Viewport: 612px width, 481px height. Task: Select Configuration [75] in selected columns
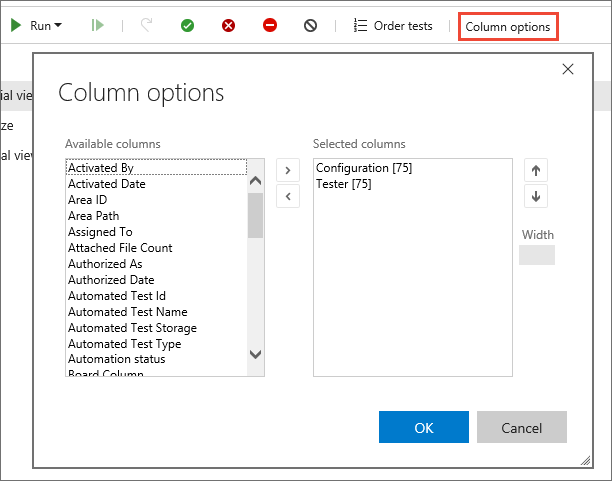tap(364, 168)
